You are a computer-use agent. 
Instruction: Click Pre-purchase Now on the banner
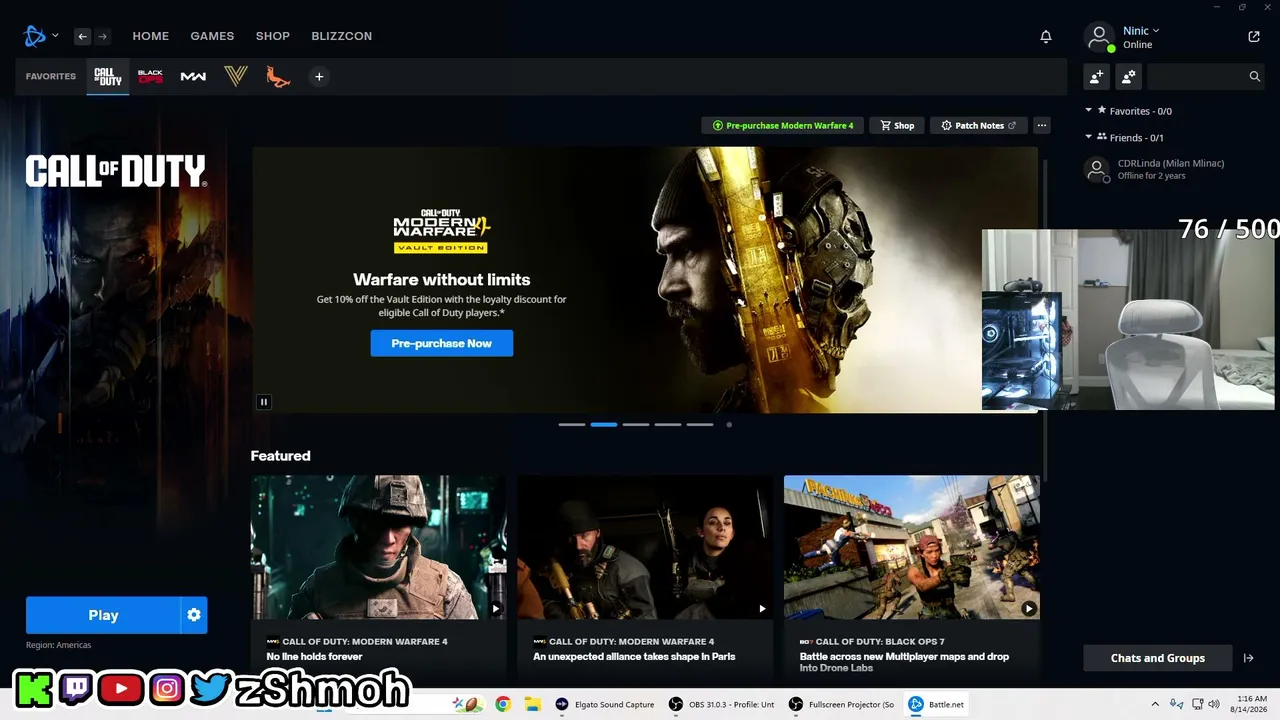coord(442,343)
